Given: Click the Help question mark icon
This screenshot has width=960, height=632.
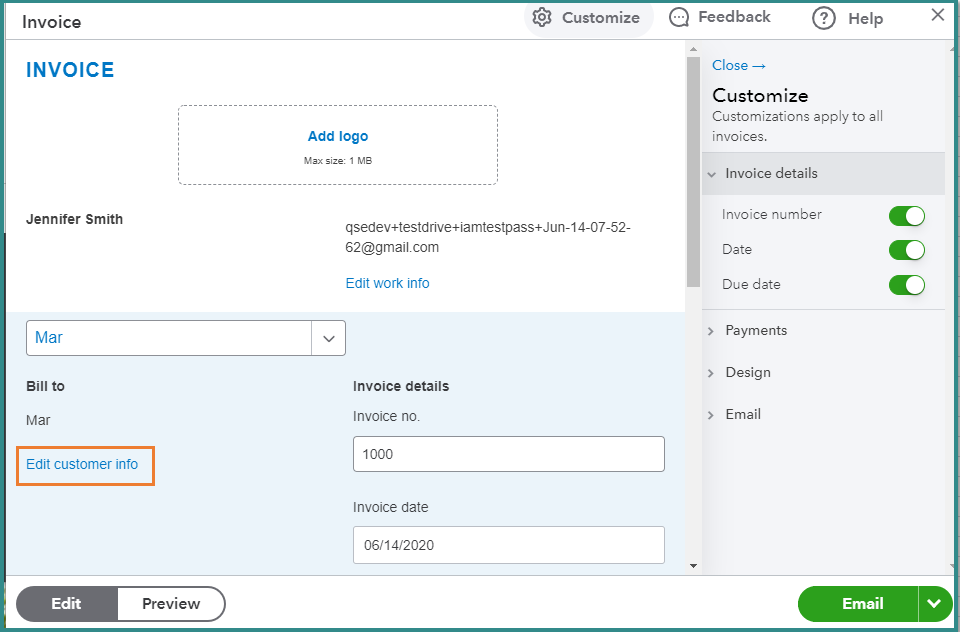Looking at the screenshot, I should click(824, 18).
